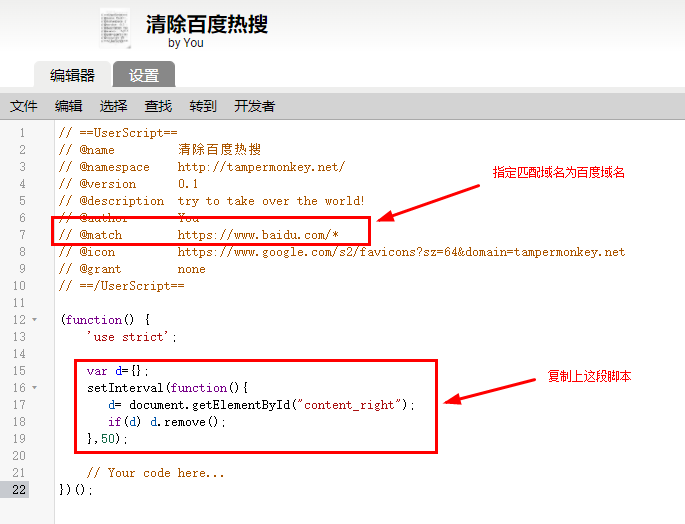Click the '// Your code here...' comment
The image size is (685, 524).
(155, 473)
